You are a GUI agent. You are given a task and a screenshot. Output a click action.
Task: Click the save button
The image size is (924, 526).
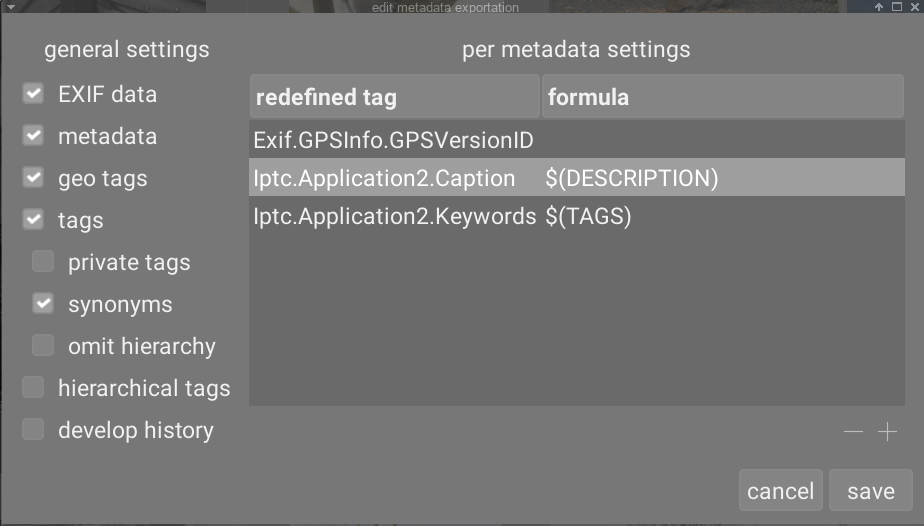click(x=871, y=491)
